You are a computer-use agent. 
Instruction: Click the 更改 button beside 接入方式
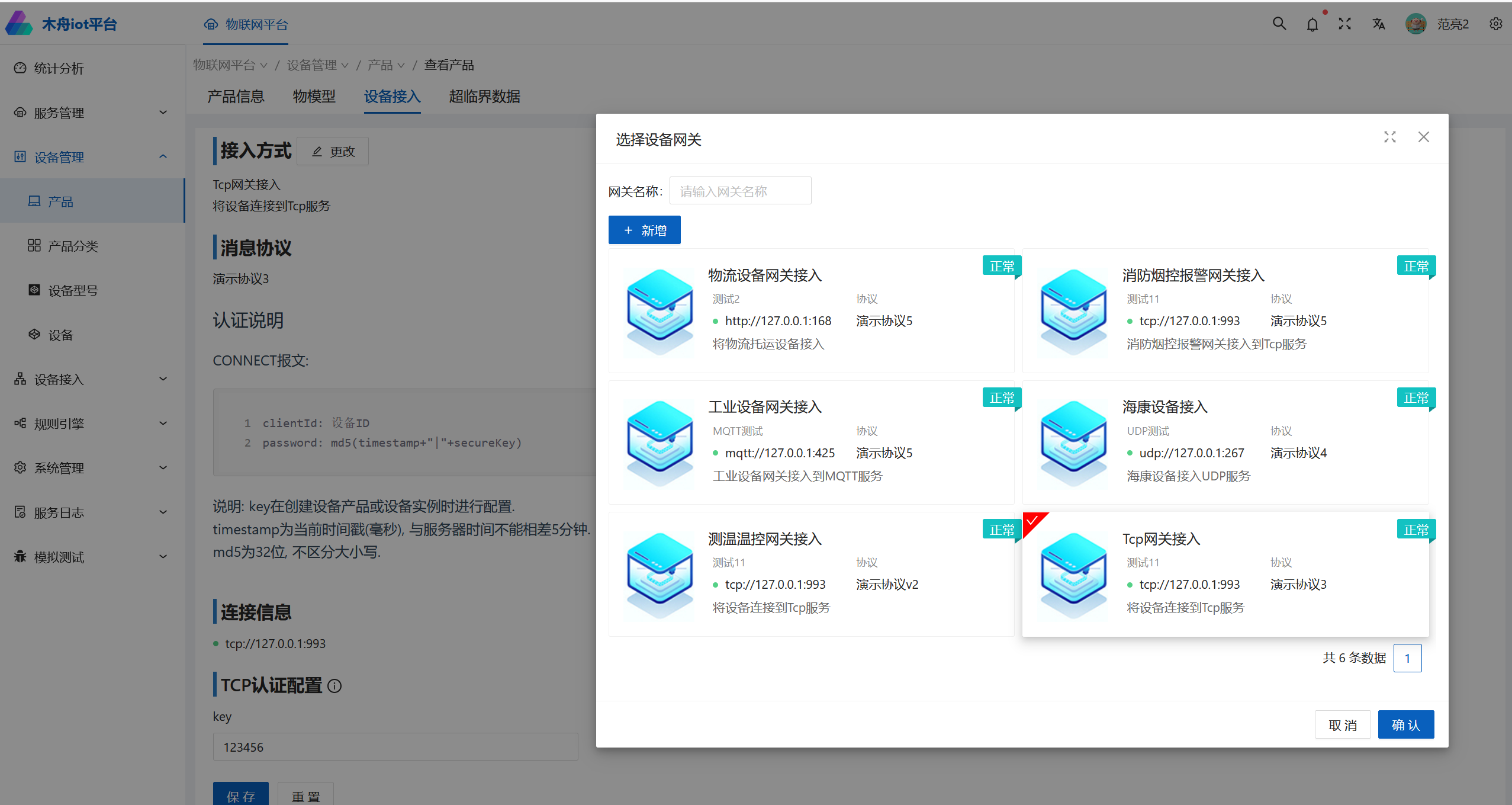click(333, 151)
